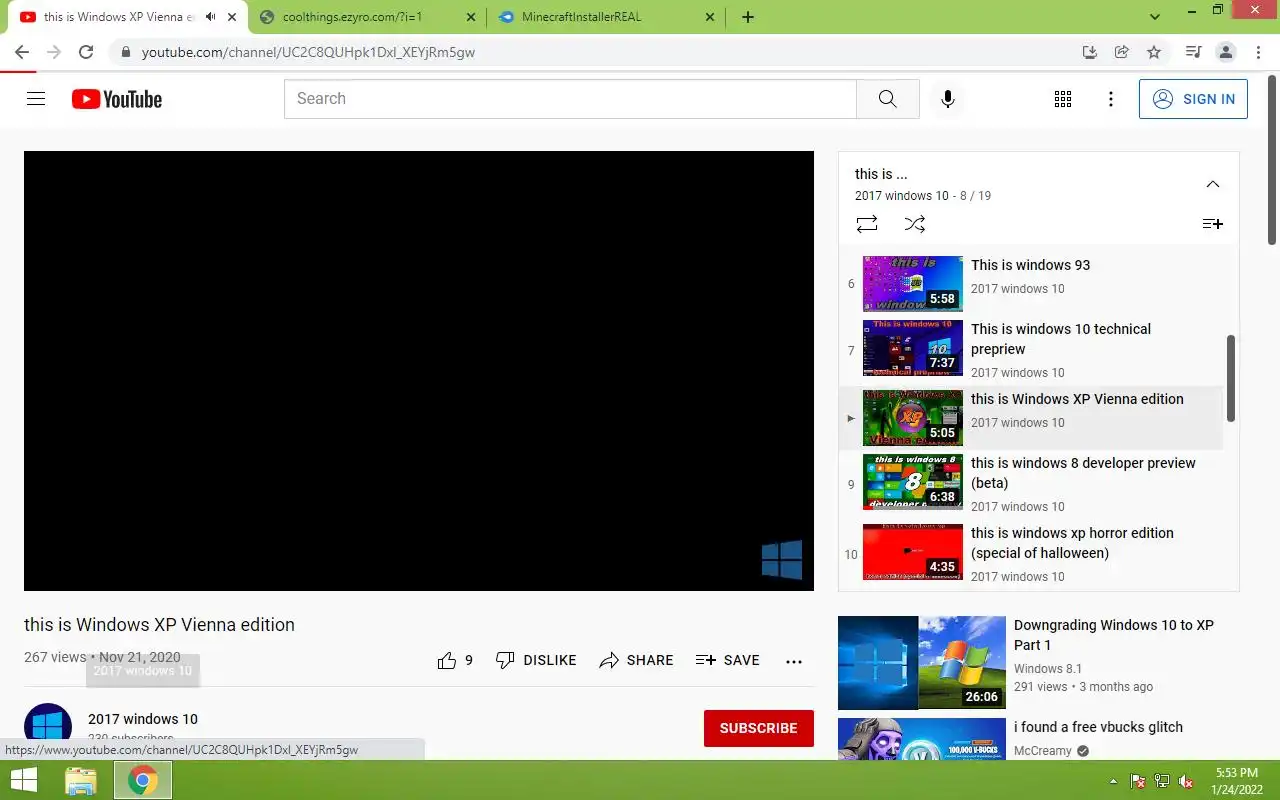This screenshot has height=800, width=1280.
Task: Click the SIGN IN button
Action: point(1193,99)
